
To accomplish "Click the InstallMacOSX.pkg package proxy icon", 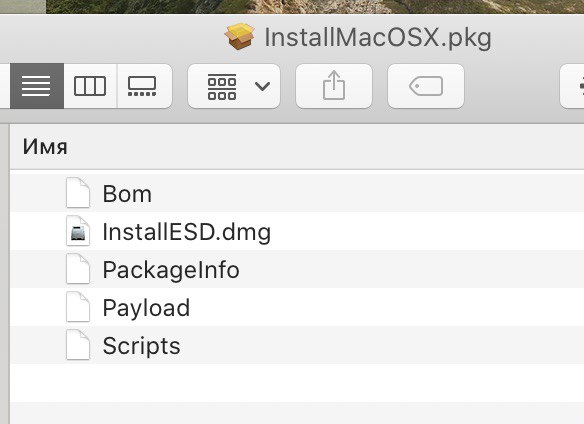I will (240, 37).
